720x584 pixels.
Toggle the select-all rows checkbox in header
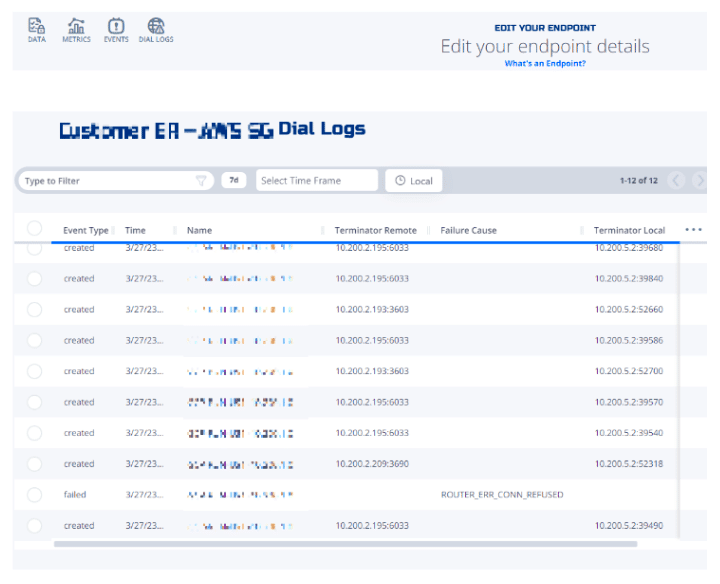point(34,229)
